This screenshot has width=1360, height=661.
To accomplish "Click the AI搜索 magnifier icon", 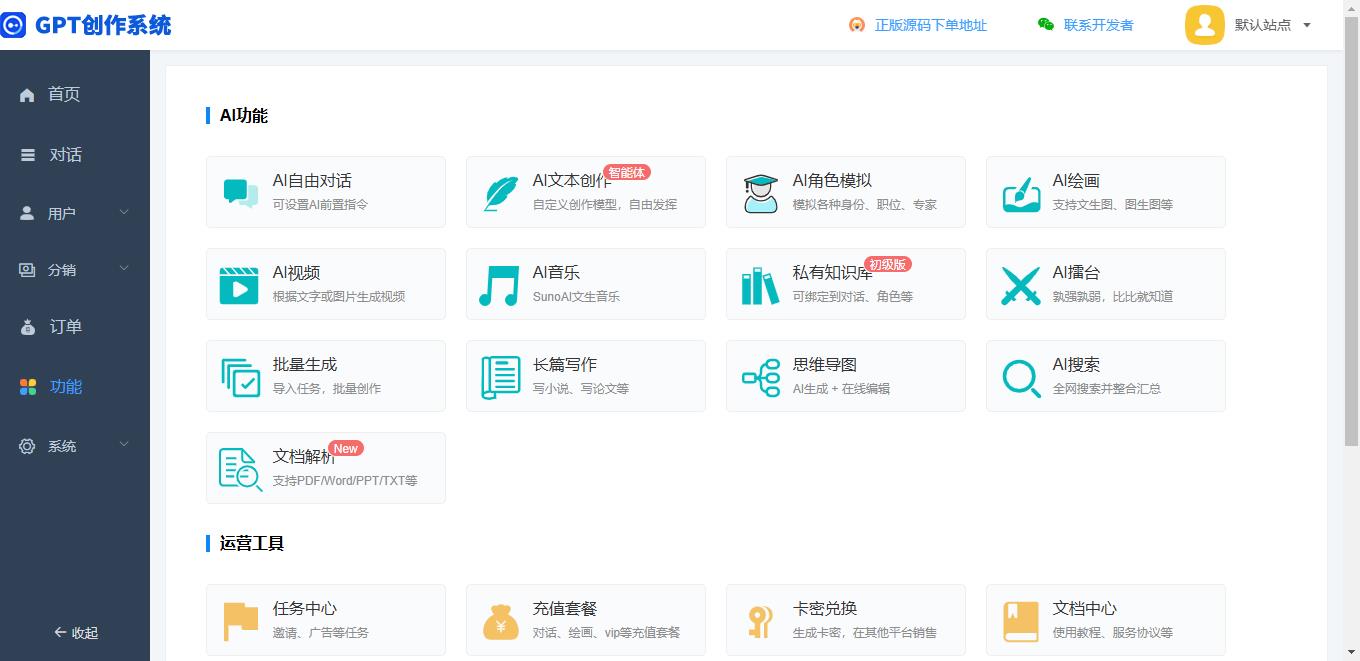I will click(1021, 377).
